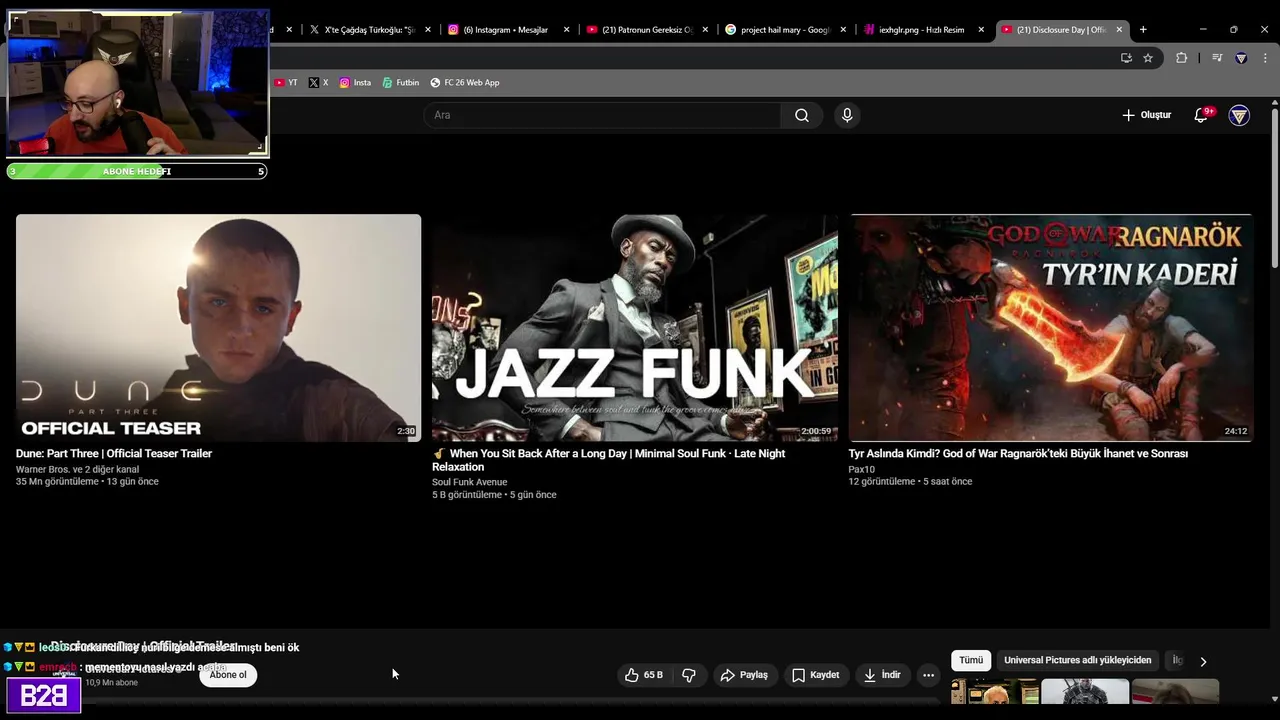1280x720 pixels.
Task: Open the YouTube account avatar menu
Action: pyautogui.click(x=1239, y=115)
